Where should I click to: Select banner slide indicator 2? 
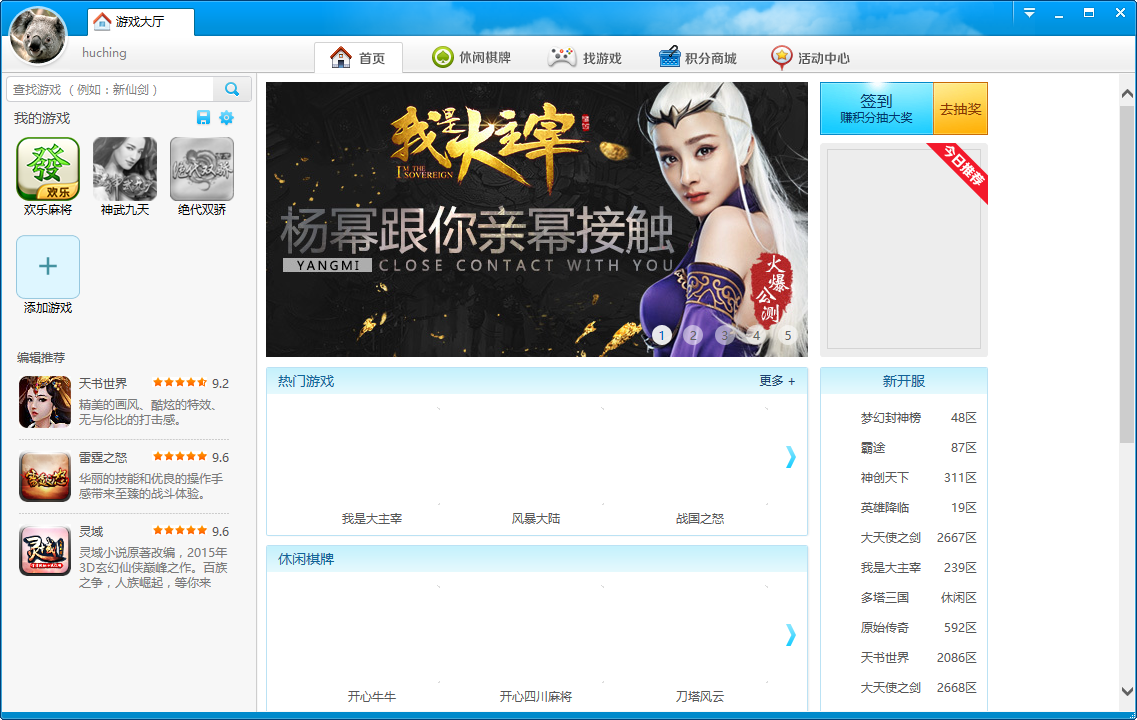693,335
